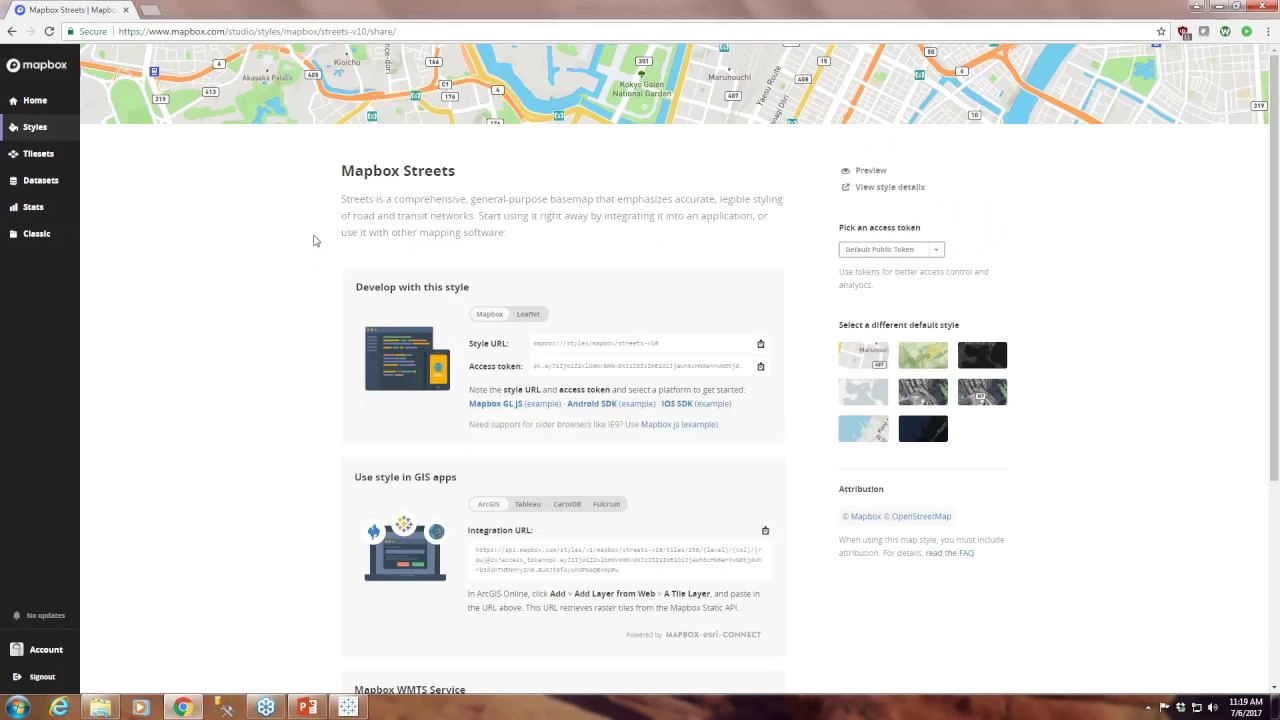Copy the Access token to clipboard
1280x720 pixels.
pos(760,366)
